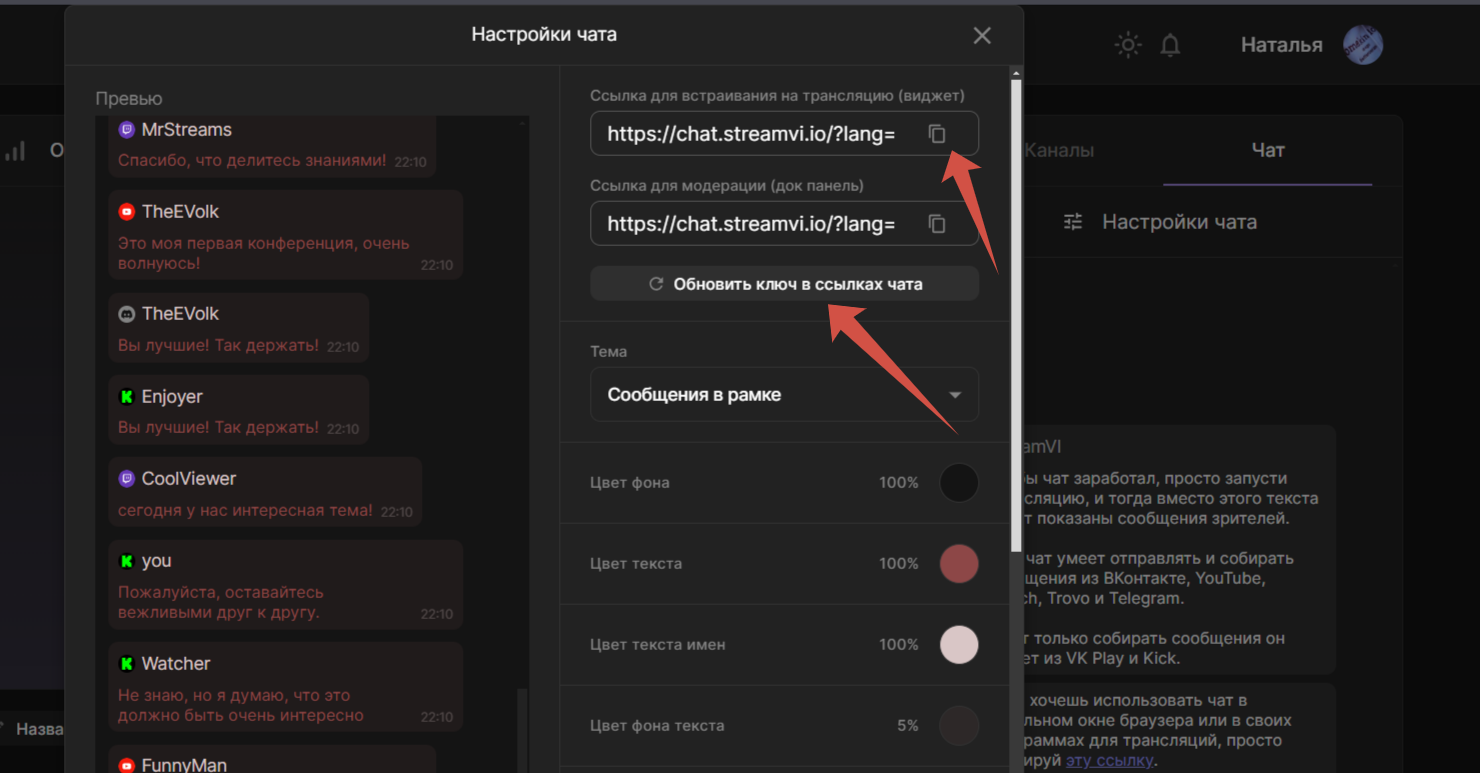The width and height of the screenshot is (1480, 773).
Task: Click message "Это моя первая конференция"
Action: pos(264,253)
